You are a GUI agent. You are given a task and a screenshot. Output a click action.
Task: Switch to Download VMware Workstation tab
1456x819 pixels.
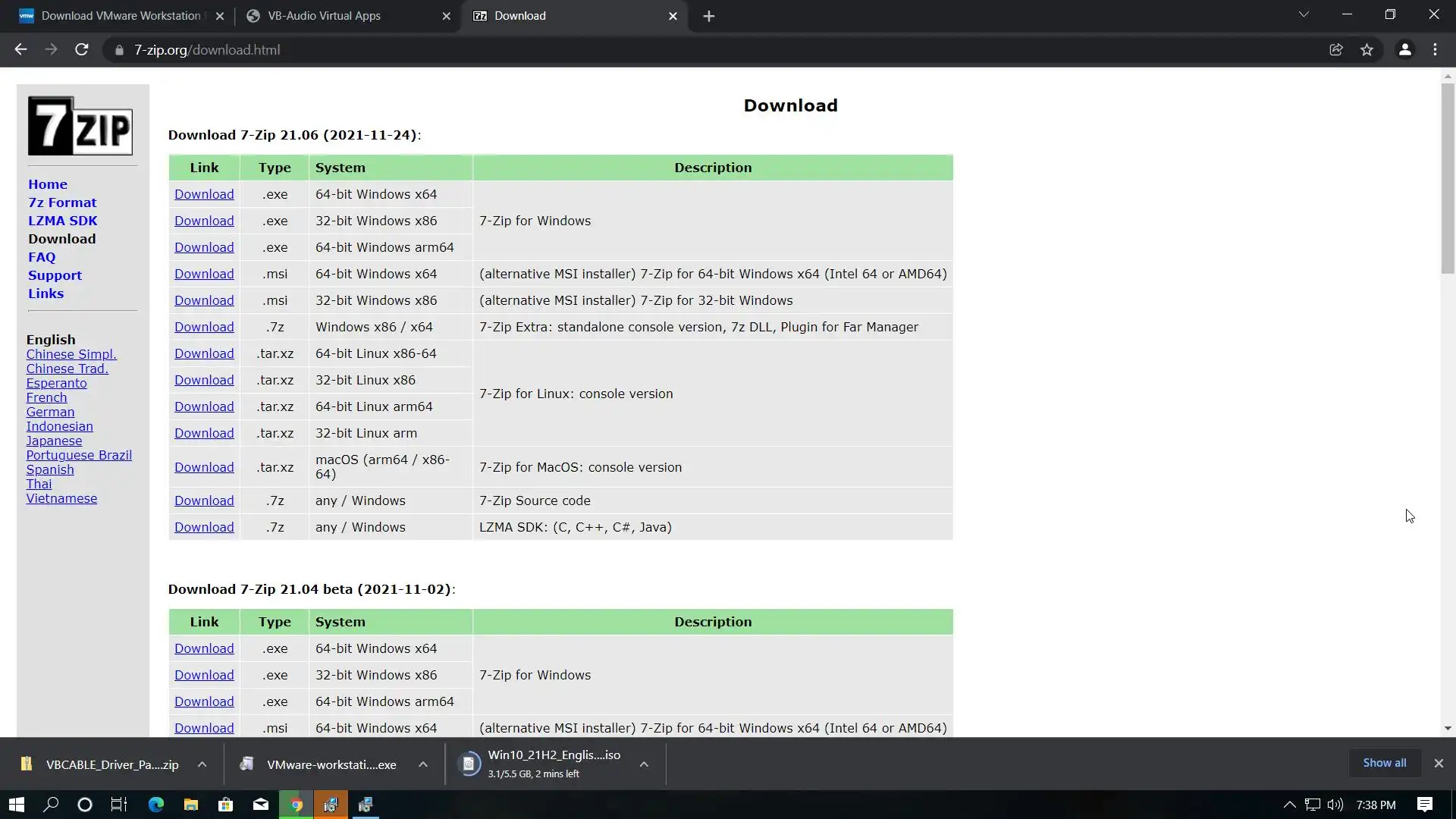pos(121,16)
